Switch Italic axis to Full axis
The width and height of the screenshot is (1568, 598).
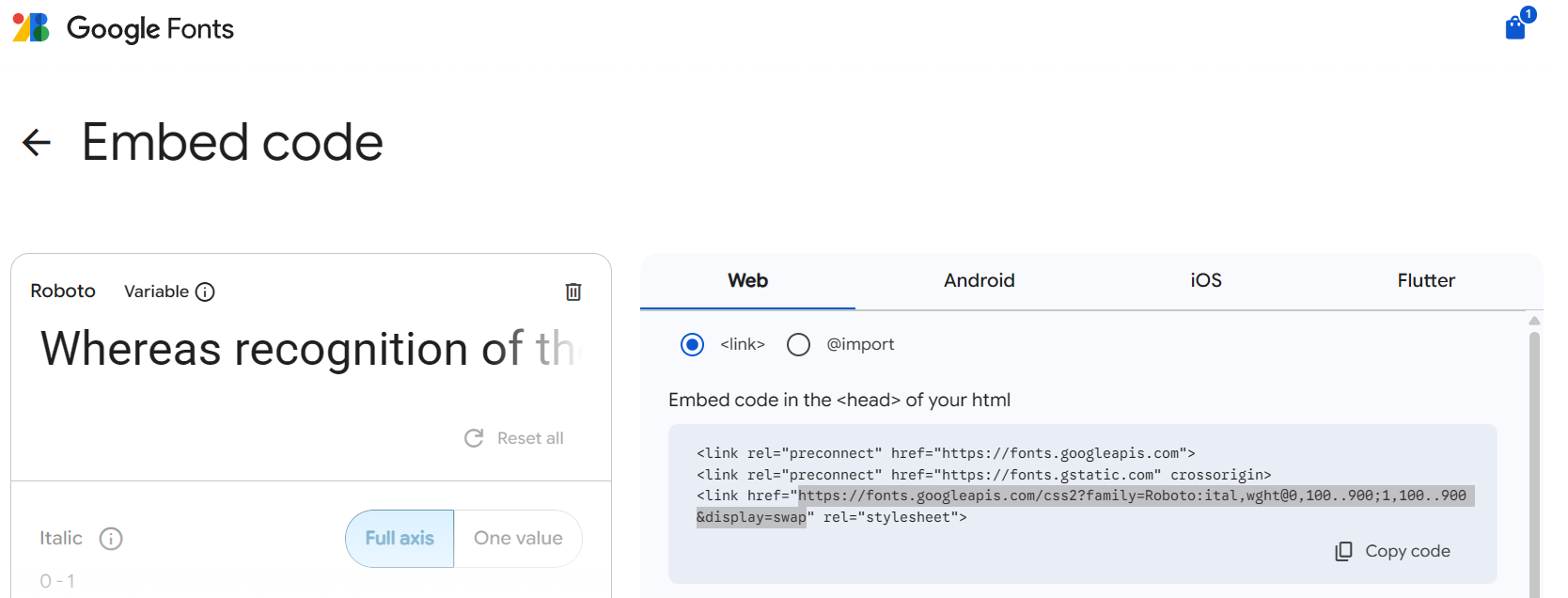click(x=400, y=539)
